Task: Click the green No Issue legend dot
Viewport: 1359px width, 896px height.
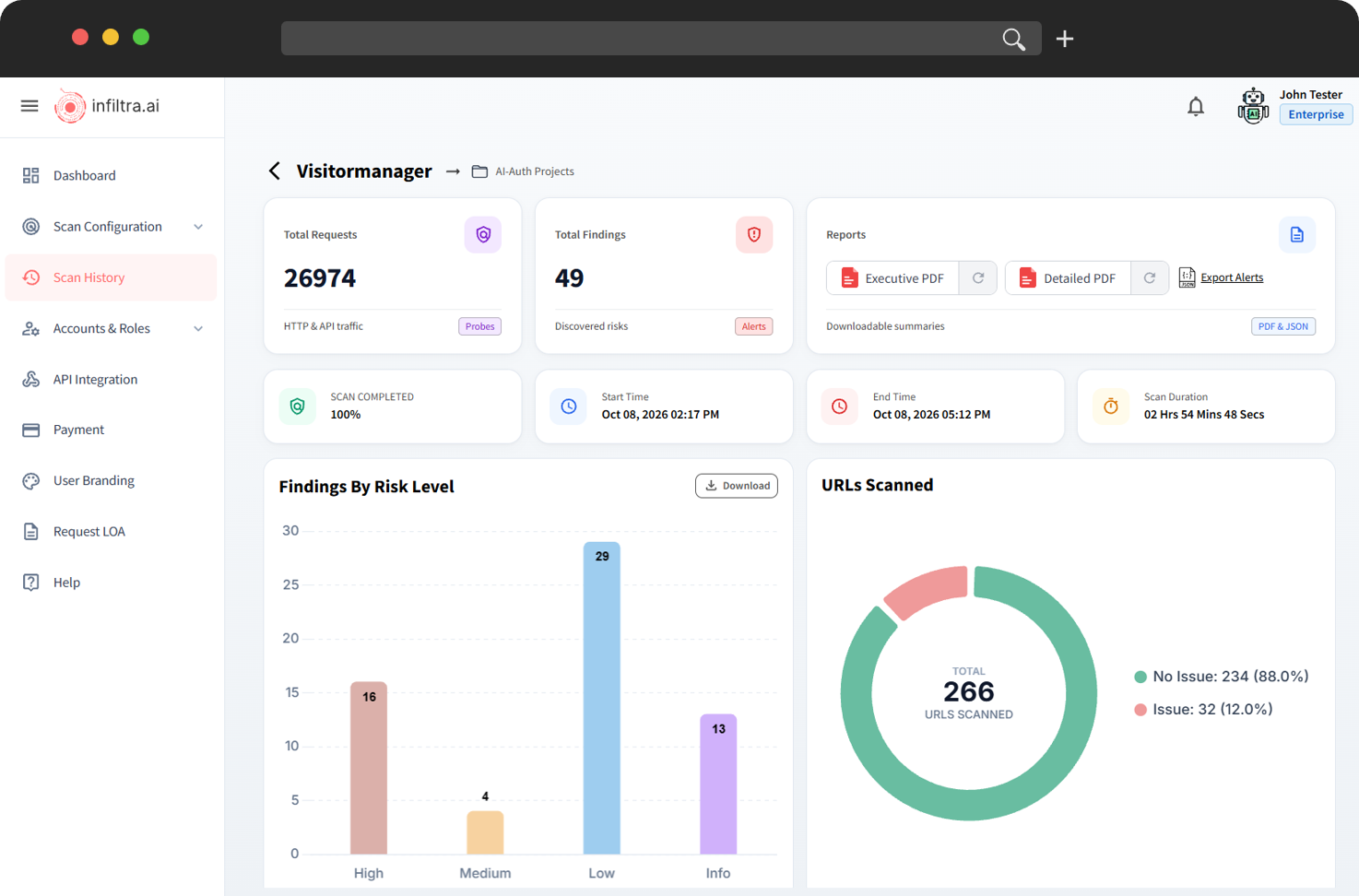Action: click(x=1140, y=677)
